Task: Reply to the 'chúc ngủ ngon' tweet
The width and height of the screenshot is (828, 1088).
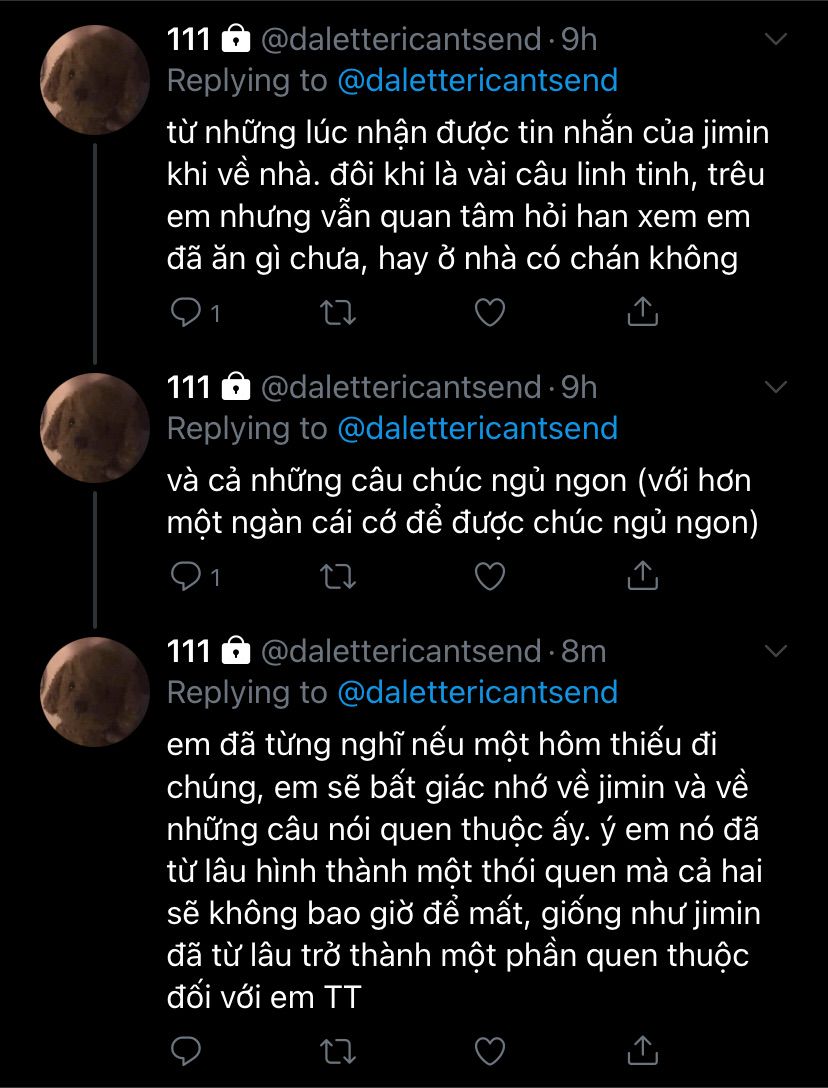Action: click(186, 575)
